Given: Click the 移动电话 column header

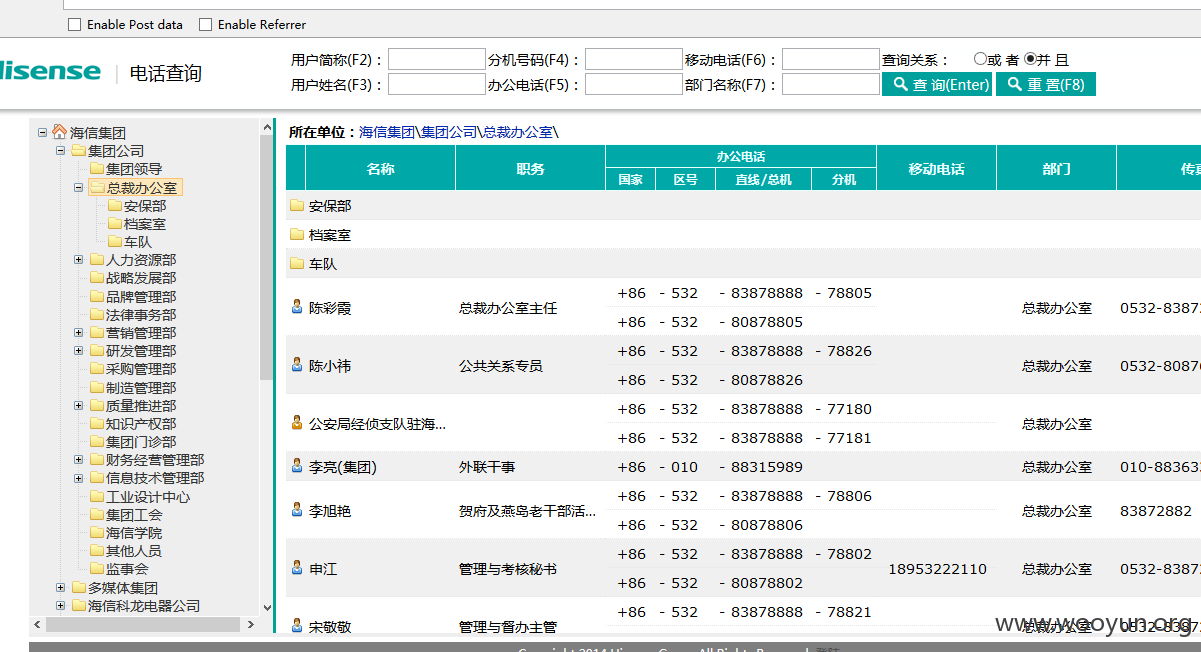Looking at the screenshot, I should click(x=936, y=168).
